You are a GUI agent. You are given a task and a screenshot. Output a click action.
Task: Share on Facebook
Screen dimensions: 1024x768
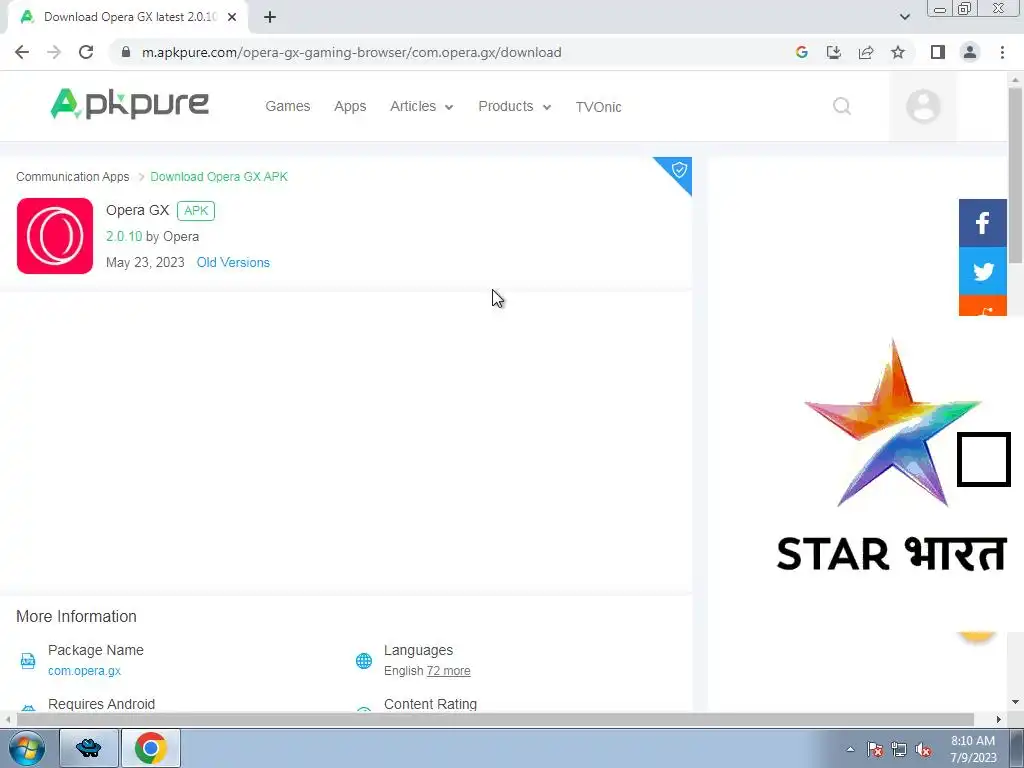[983, 223]
